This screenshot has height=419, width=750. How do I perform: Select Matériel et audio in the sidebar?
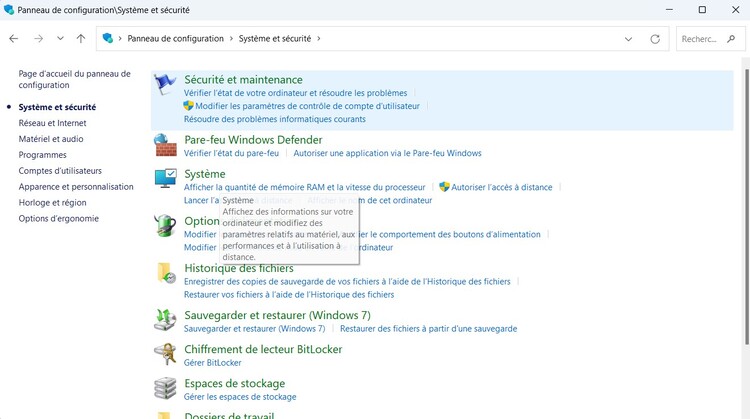(51, 139)
